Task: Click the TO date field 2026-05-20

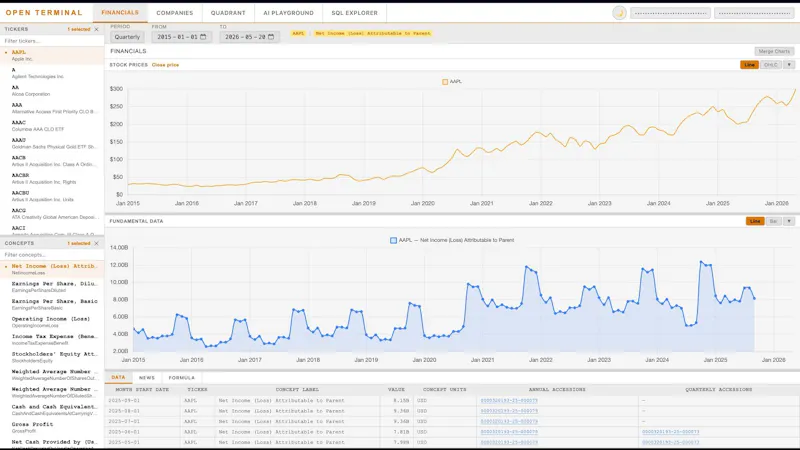Action: pos(249,37)
